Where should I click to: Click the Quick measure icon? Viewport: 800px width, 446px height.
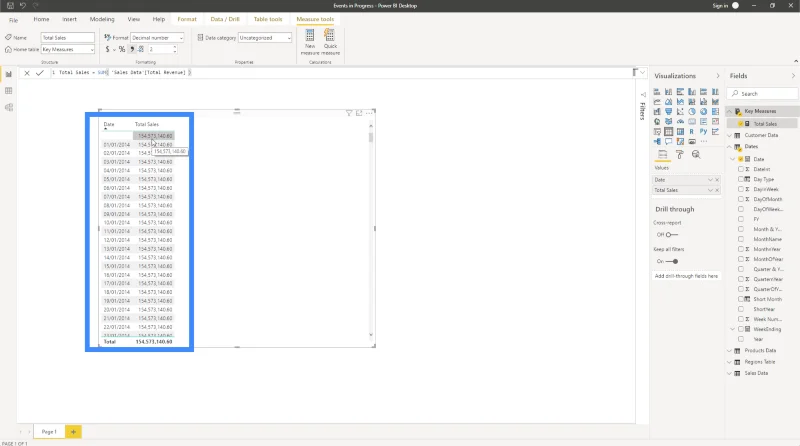point(330,36)
